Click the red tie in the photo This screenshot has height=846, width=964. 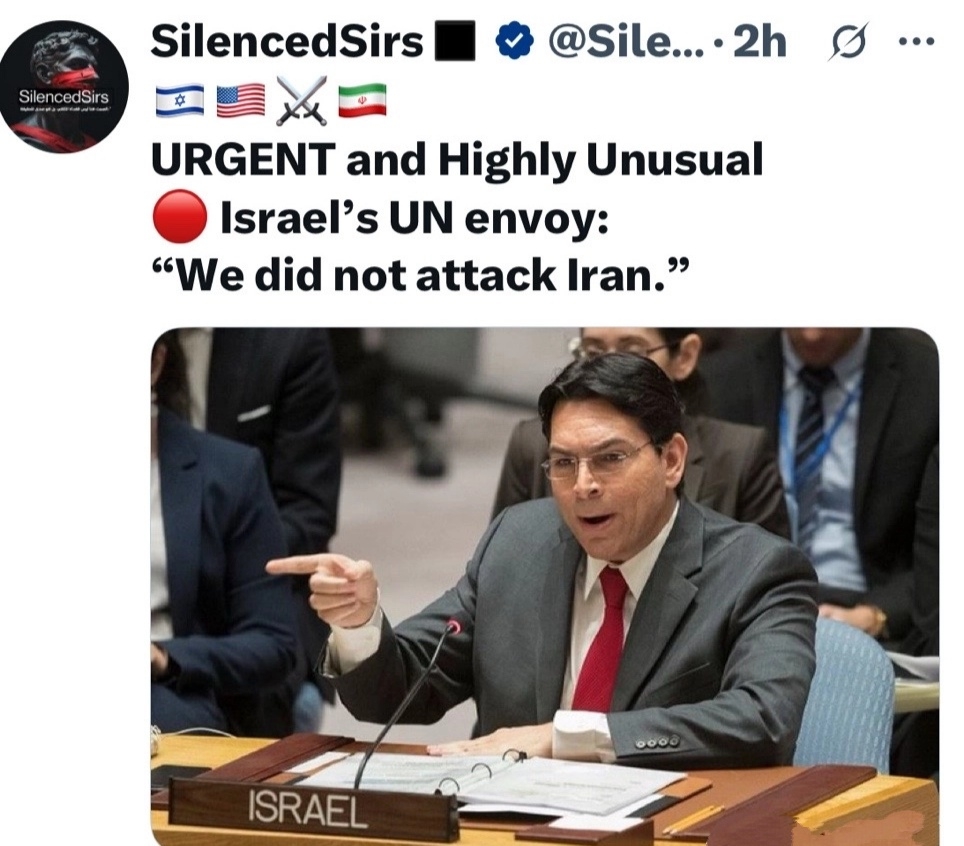(601, 639)
